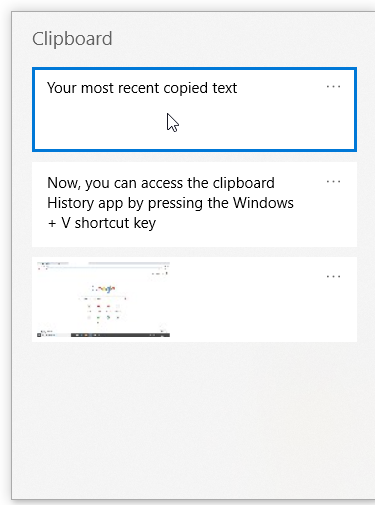Open the three-dot menu on the Windows + V entry
The height and width of the screenshot is (505, 375).
(333, 182)
